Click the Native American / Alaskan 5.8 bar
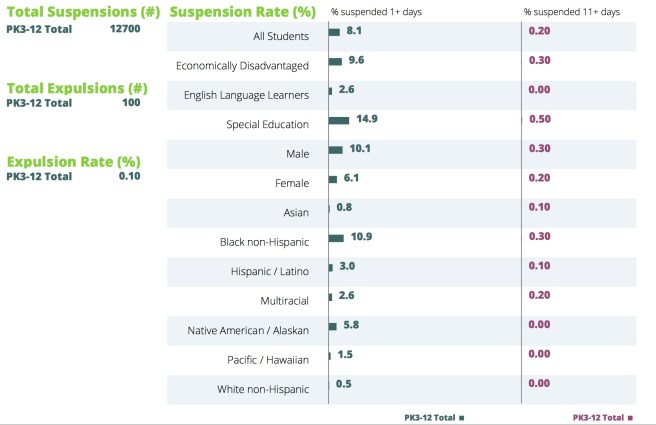Image resolution: width=656 pixels, height=425 pixels. (x=332, y=327)
